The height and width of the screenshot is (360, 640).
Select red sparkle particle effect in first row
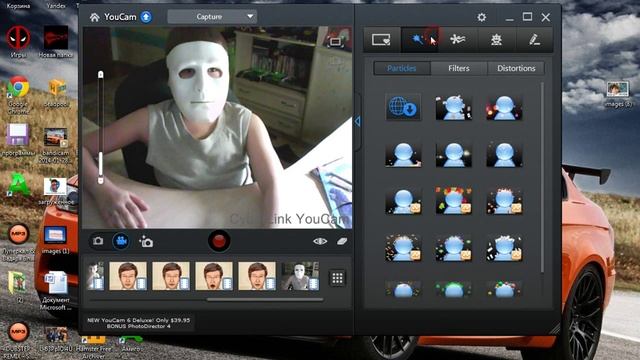(x=504, y=108)
